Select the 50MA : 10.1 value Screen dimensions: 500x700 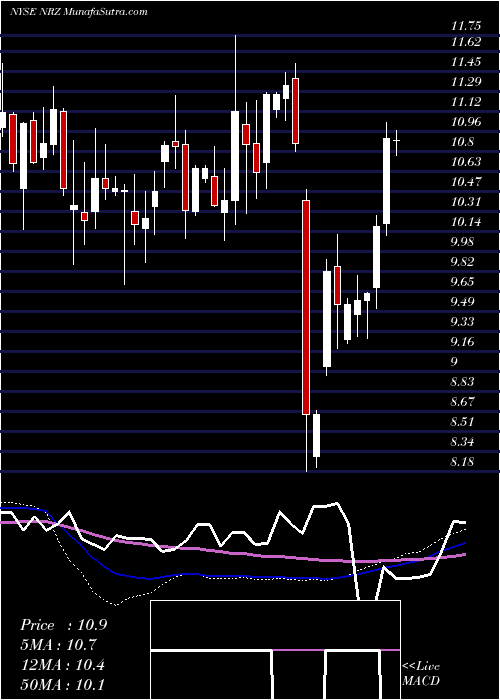point(62,685)
